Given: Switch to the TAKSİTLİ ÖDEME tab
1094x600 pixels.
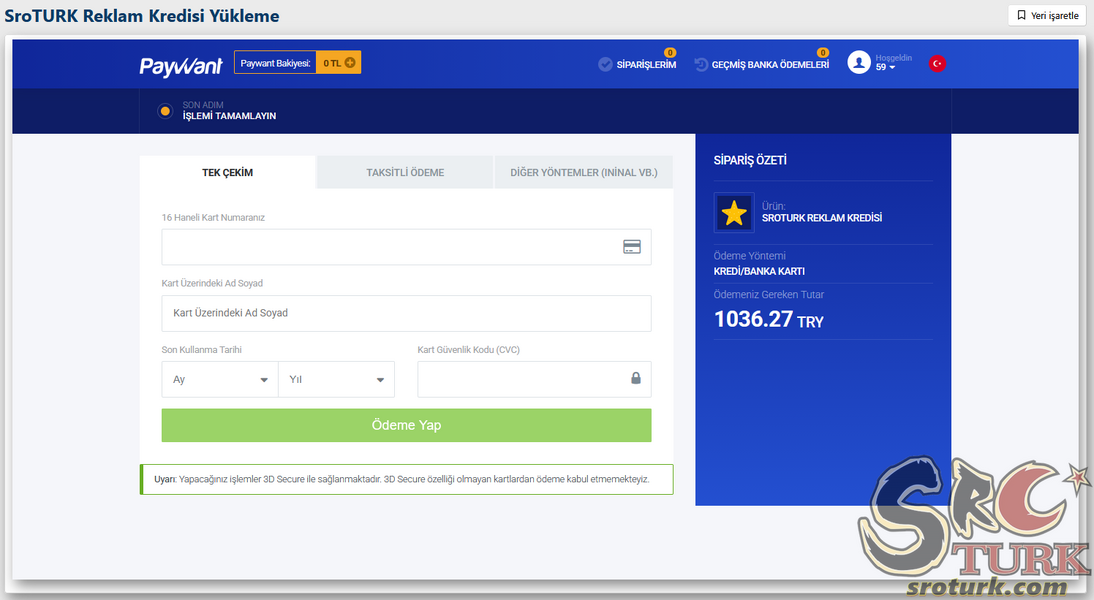Looking at the screenshot, I should pos(405,172).
